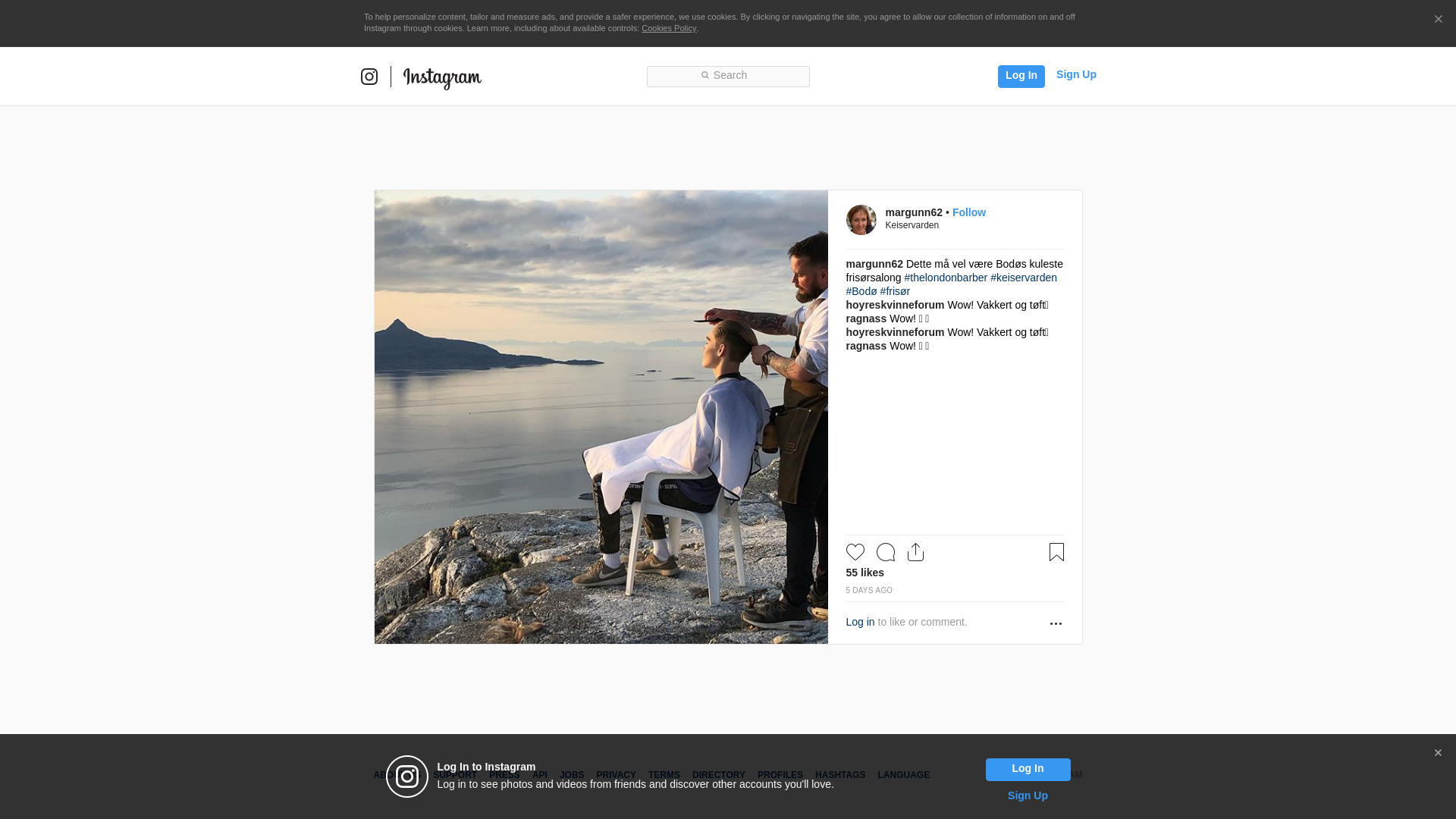
Task: Click the share post icon
Action: [x=915, y=552]
